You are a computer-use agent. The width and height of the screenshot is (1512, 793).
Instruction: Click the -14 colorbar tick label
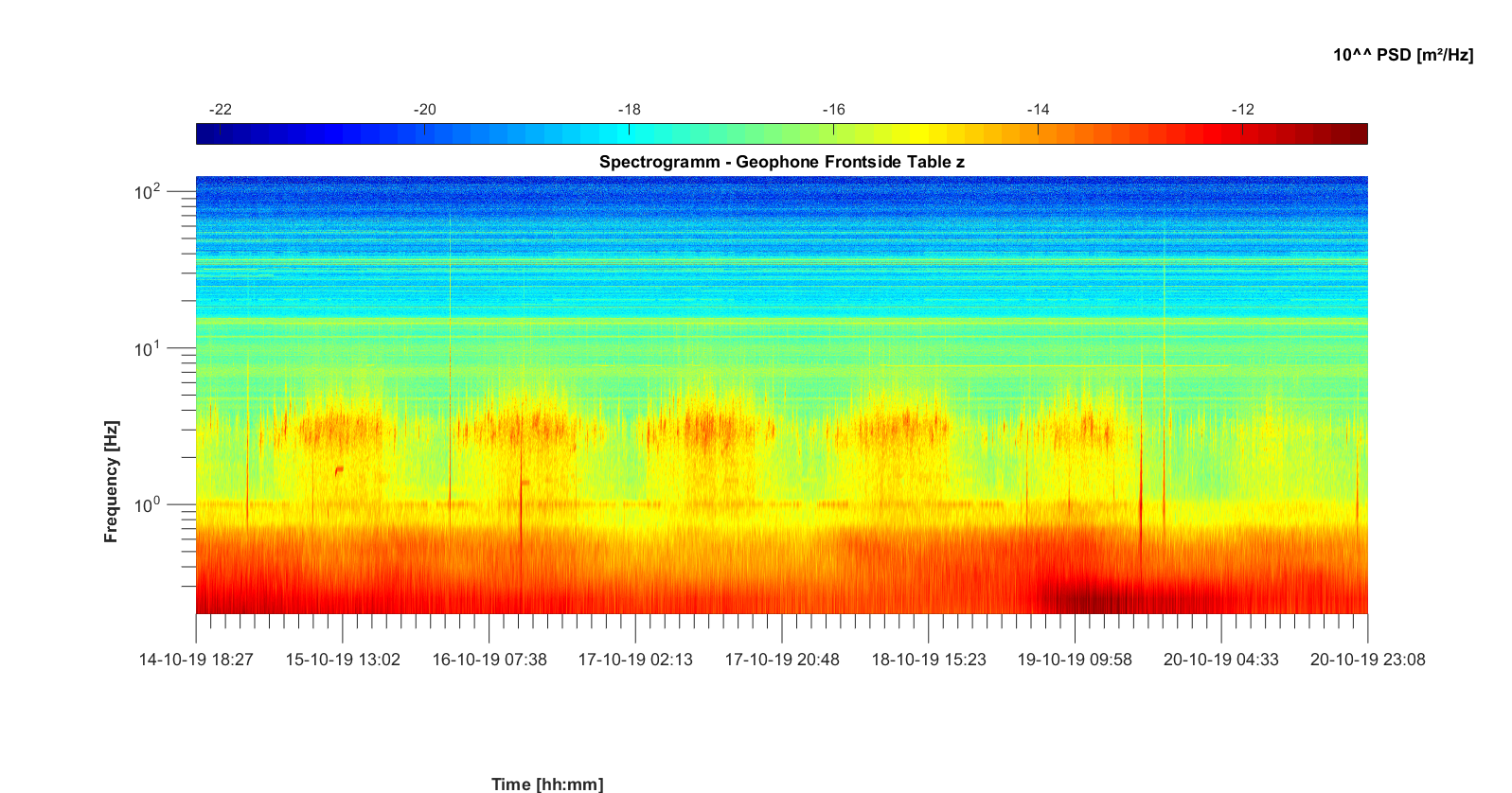tap(1038, 110)
